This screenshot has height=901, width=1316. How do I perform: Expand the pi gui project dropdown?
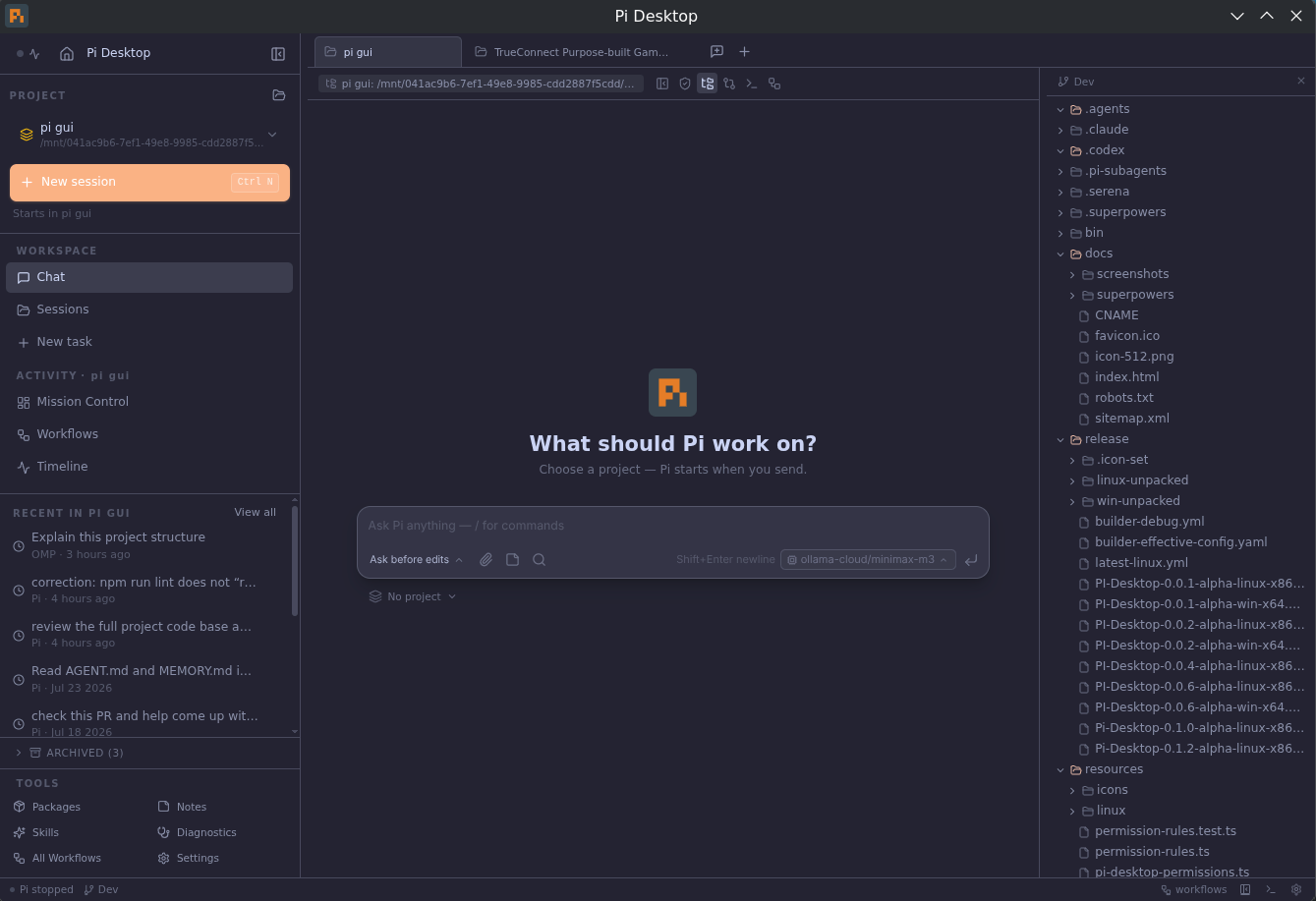pos(272,135)
